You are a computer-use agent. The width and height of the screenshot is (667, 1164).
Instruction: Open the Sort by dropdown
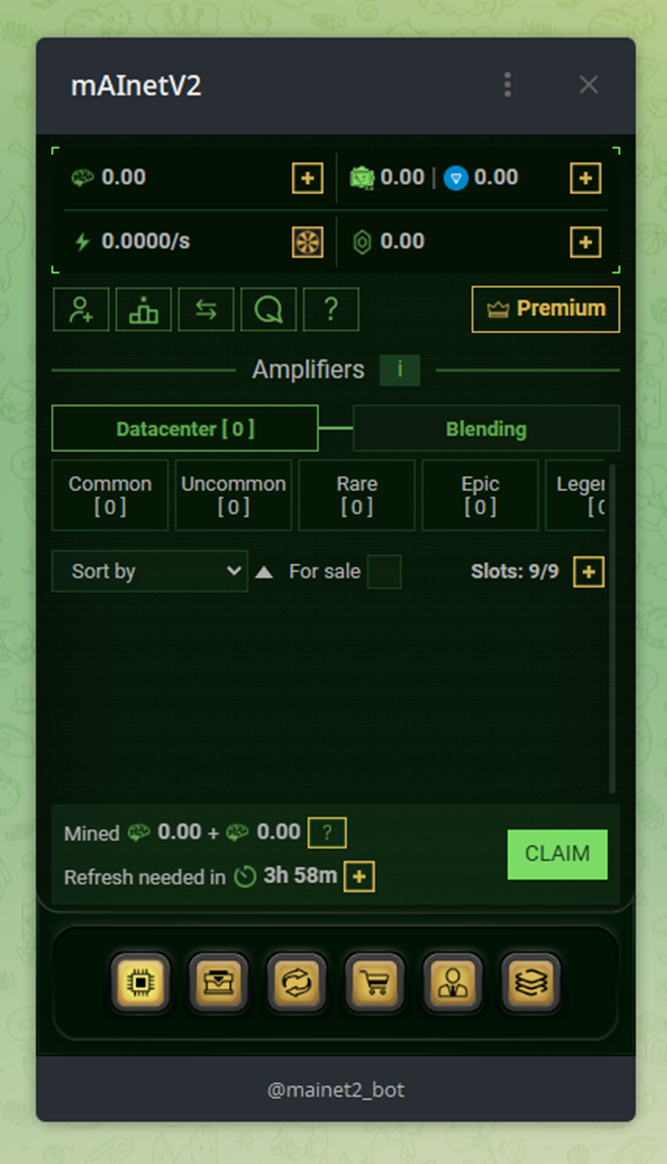[150, 571]
